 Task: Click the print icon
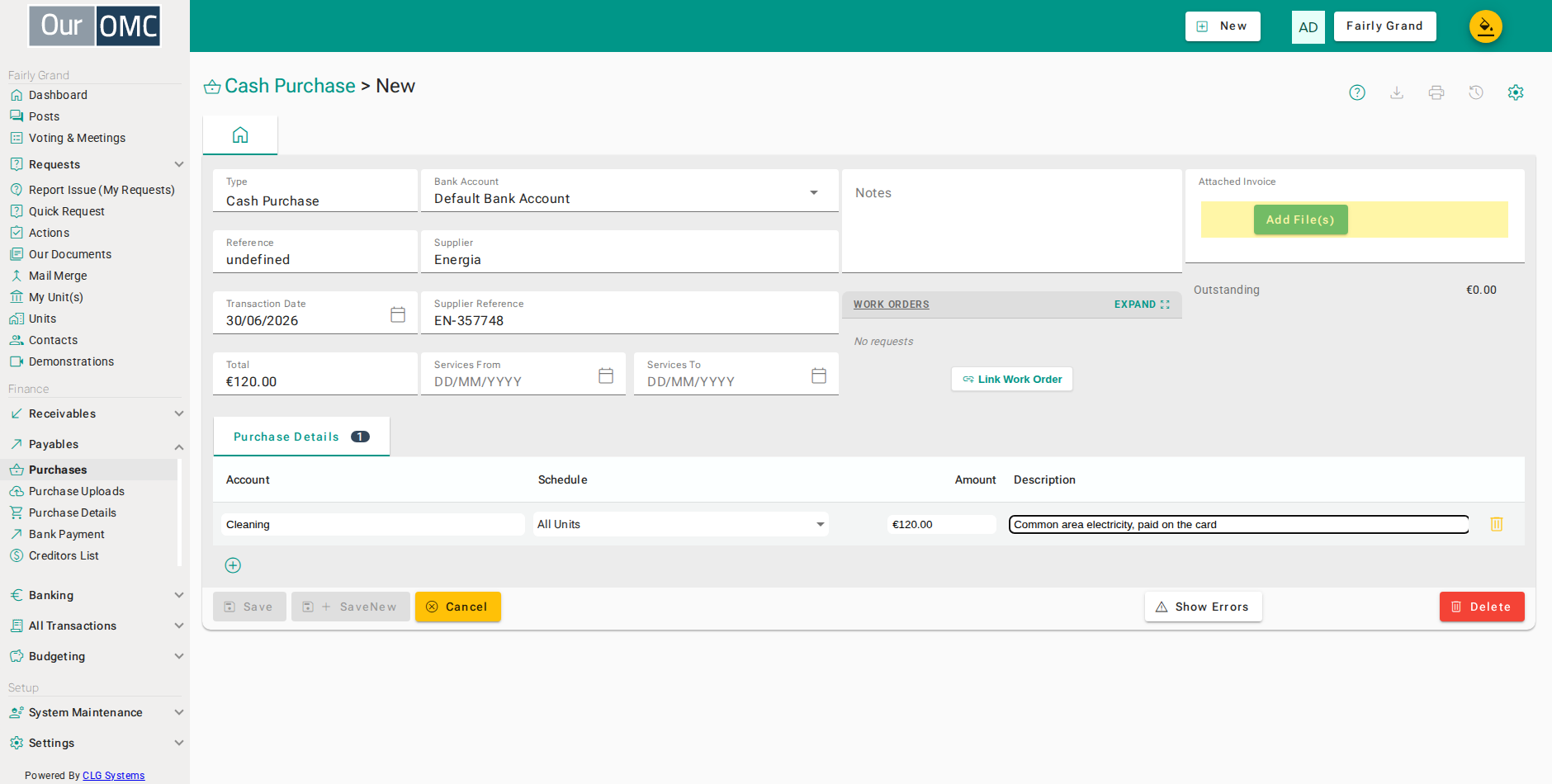coord(1436,92)
